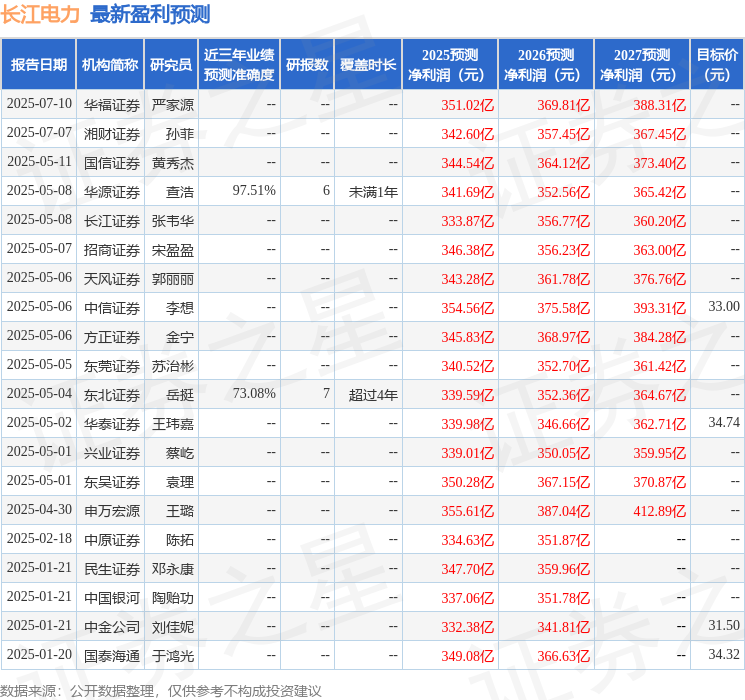Select the 中原证券 institution cell

(112, 540)
